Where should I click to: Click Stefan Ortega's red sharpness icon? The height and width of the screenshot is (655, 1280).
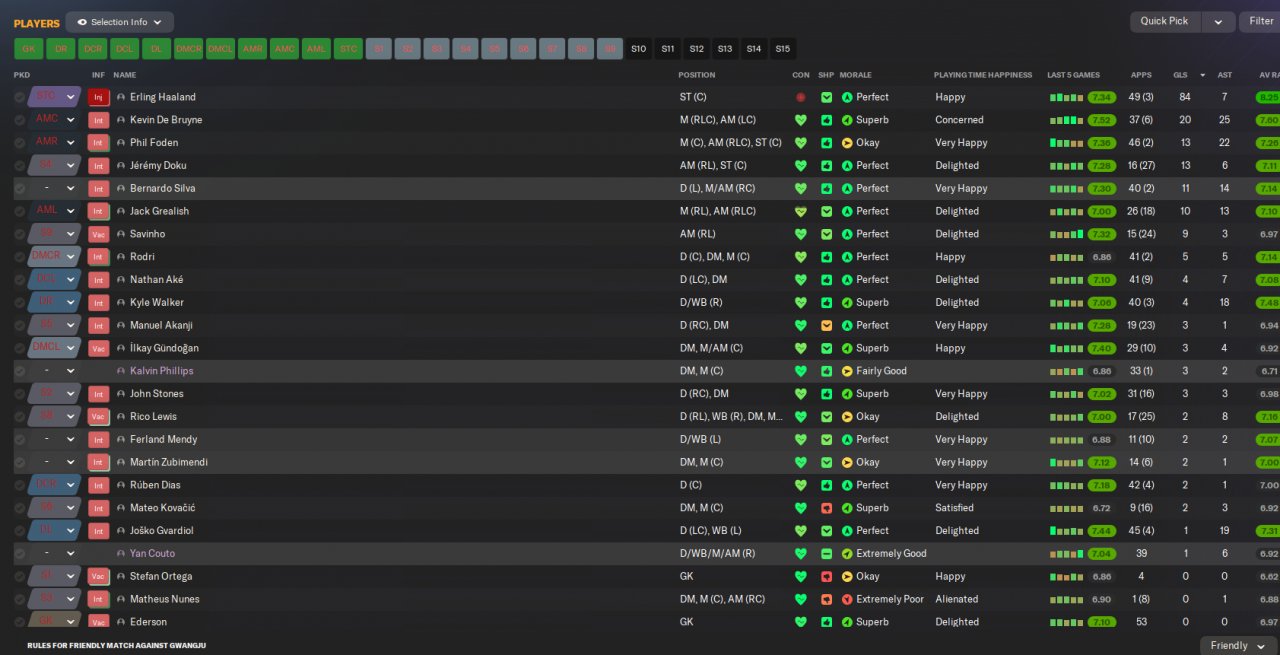(826, 576)
